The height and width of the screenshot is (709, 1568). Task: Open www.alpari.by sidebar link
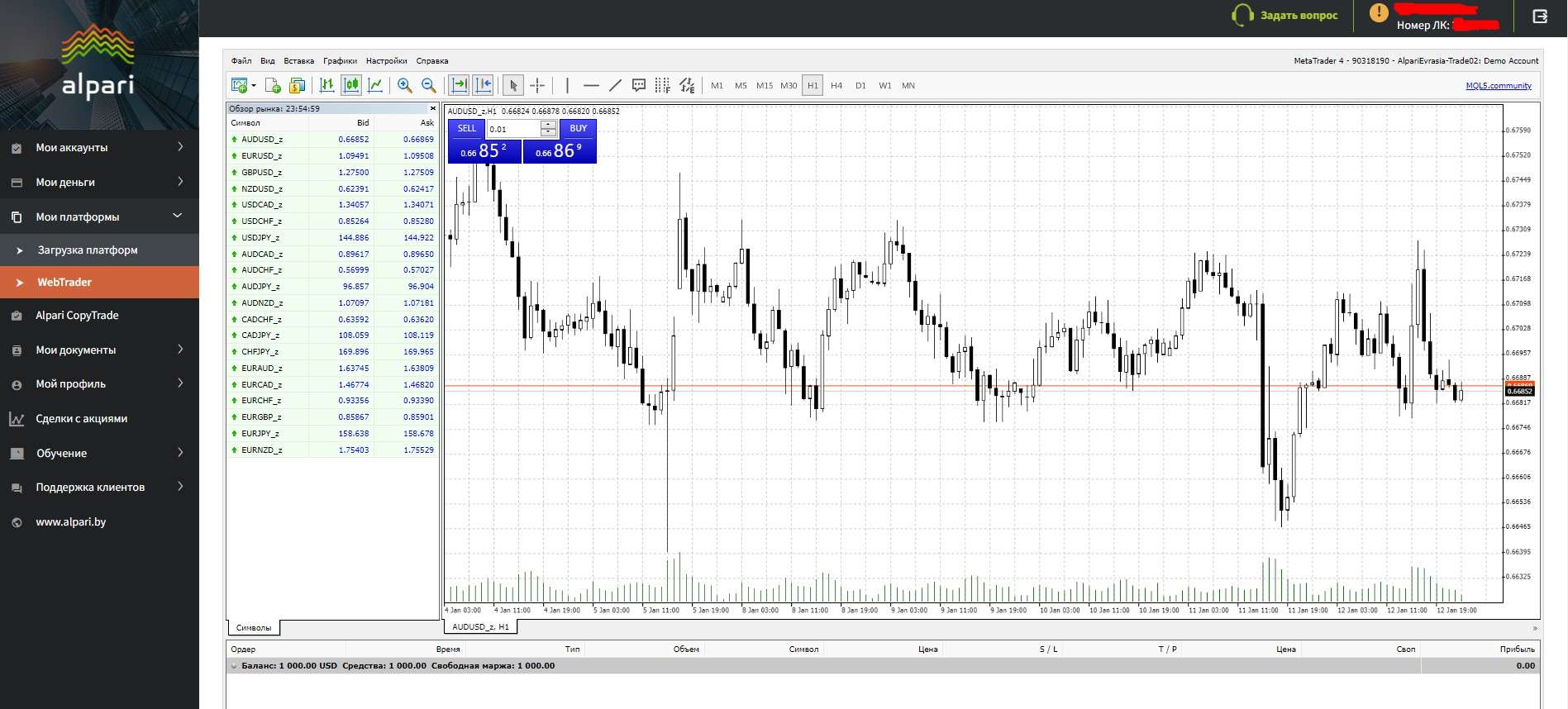99,521
